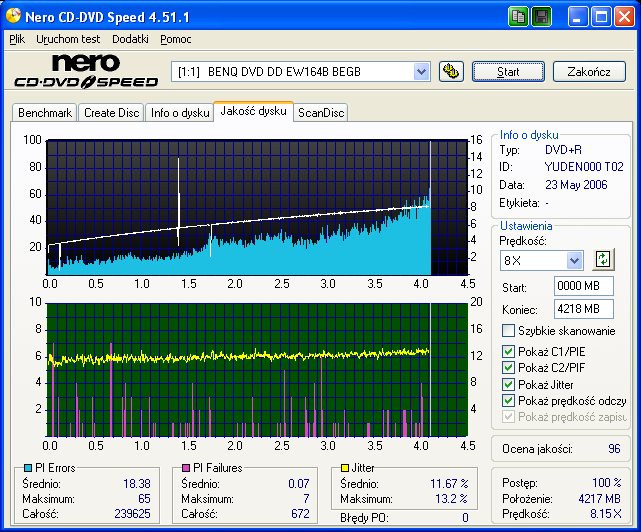The width and height of the screenshot is (641, 532).
Task: Toggle Pokaż prędkość odczytu checkbox
Action: click(x=508, y=401)
